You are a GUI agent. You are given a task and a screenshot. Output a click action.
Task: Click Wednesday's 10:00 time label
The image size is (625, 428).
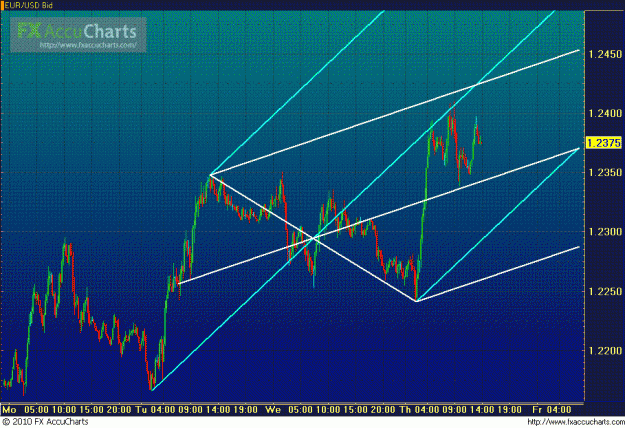click(x=328, y=410)
